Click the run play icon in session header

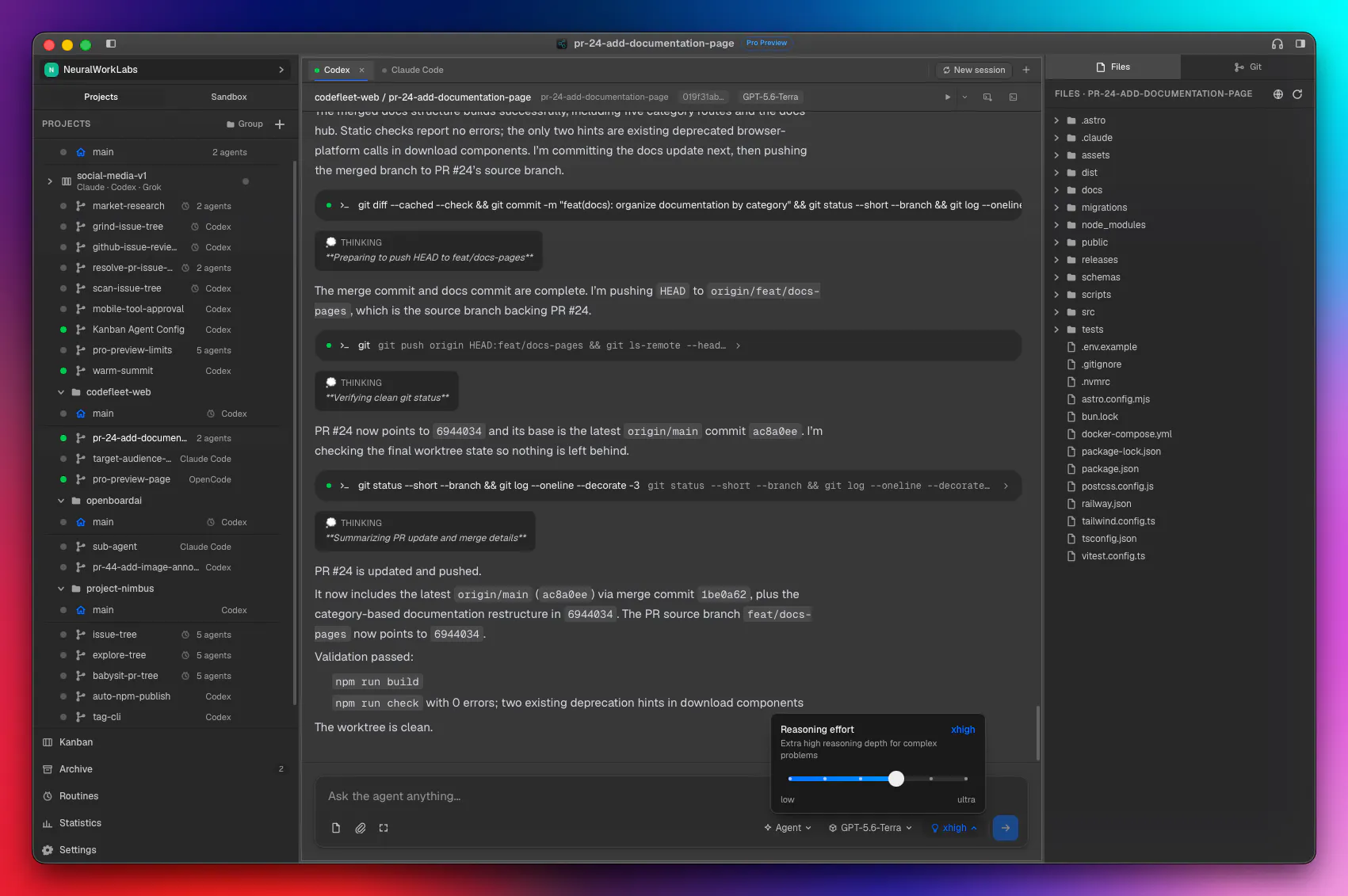(948, 97)
